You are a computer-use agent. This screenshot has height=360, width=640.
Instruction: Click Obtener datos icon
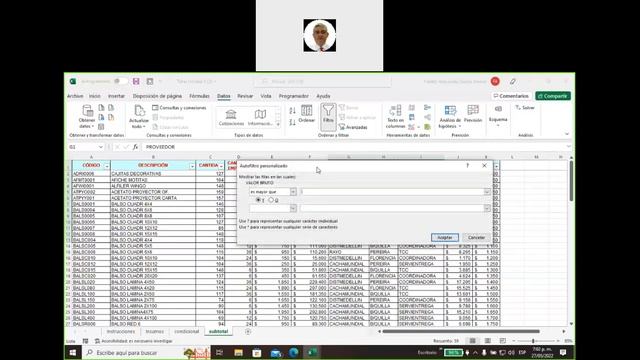tap(87, 116)
